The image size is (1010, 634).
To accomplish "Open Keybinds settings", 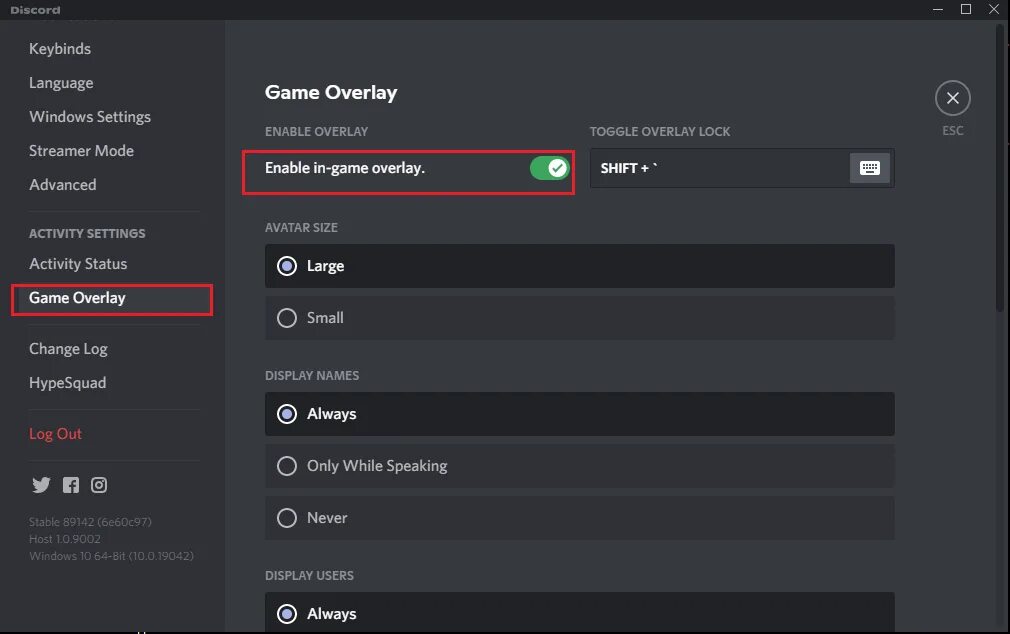I will tap(60, 49).
